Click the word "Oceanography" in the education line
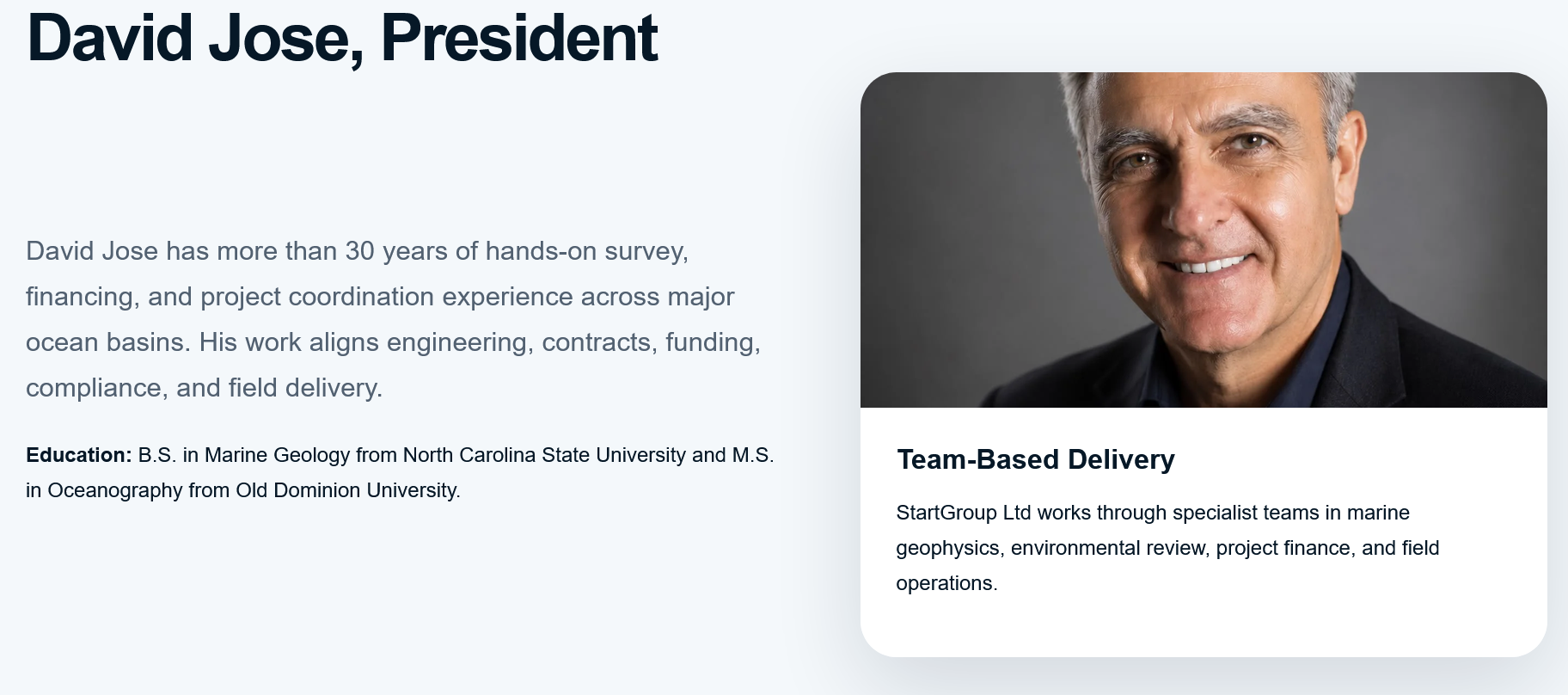The image size is (1568, 695). point(114,490)
